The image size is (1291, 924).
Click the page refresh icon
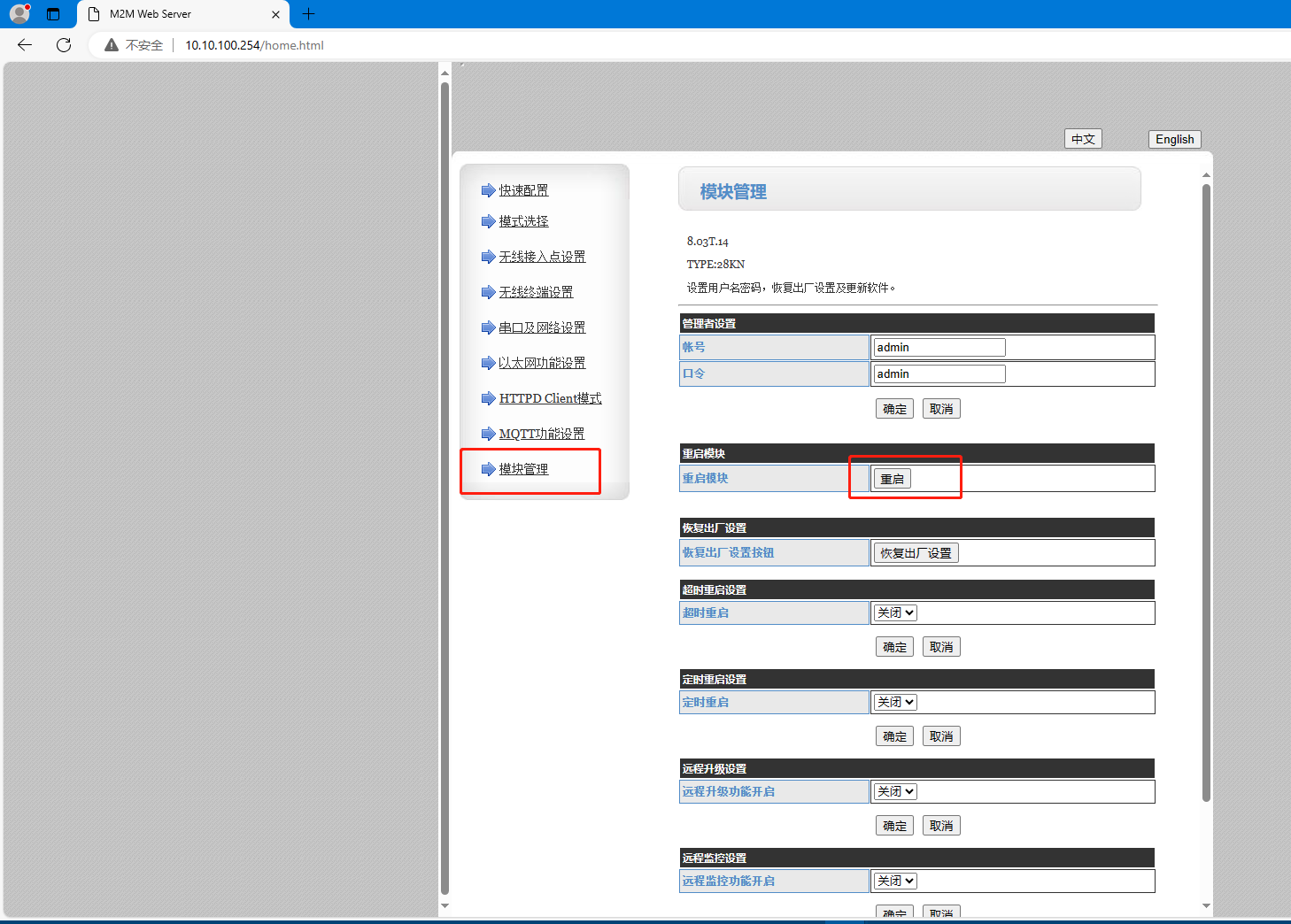pyautogui.click(x=64, y=45)
